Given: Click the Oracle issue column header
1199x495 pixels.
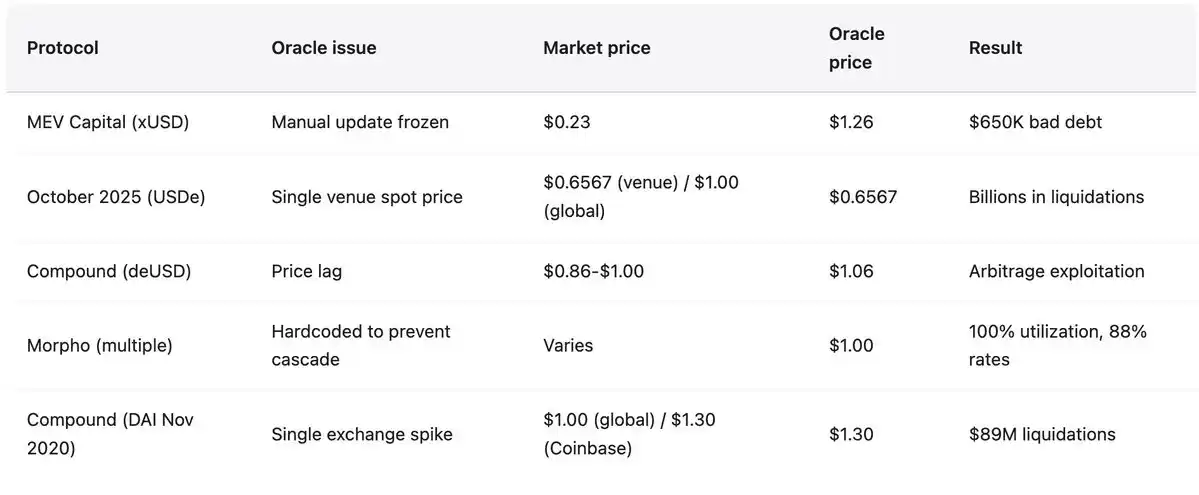Looking at the screenshot, I should [324, 48].
